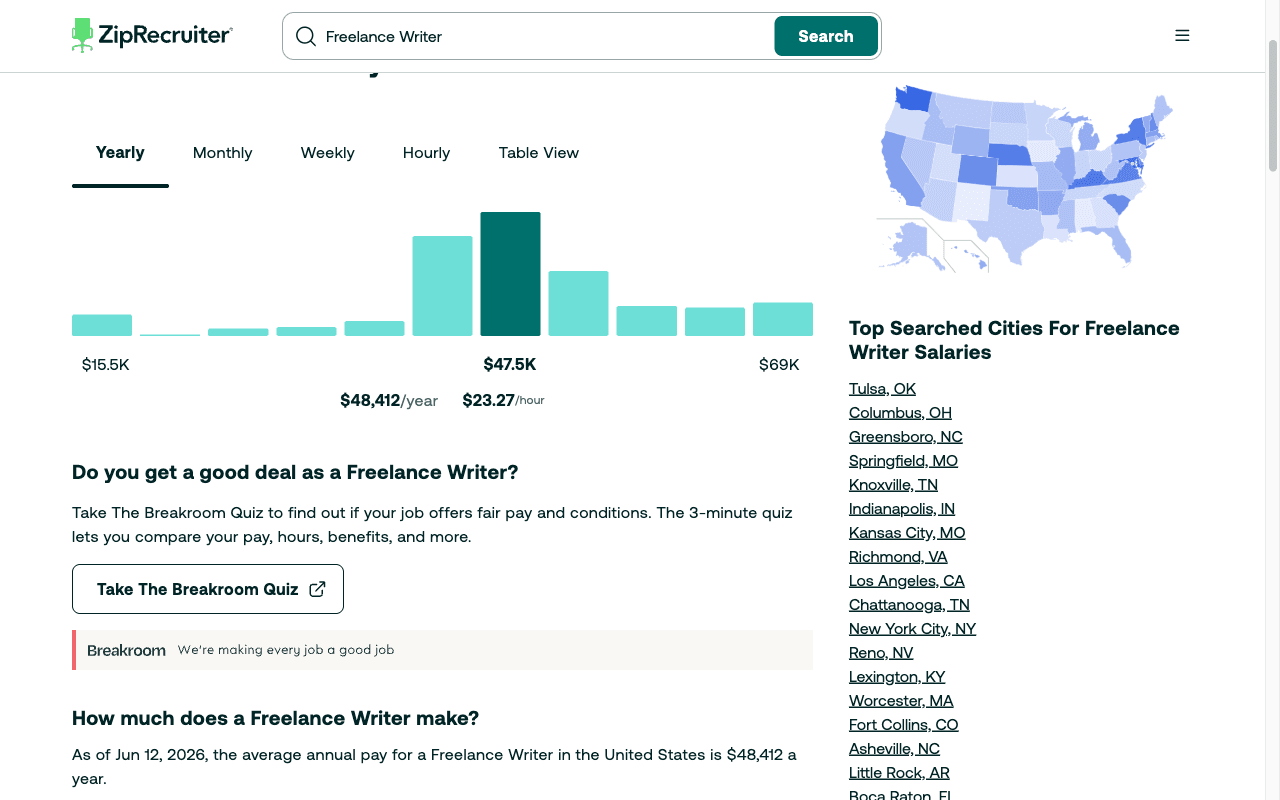The image size is (1280, 800).
Task: Open the Los Angeles, CA link
Action: tap(907, 580)
